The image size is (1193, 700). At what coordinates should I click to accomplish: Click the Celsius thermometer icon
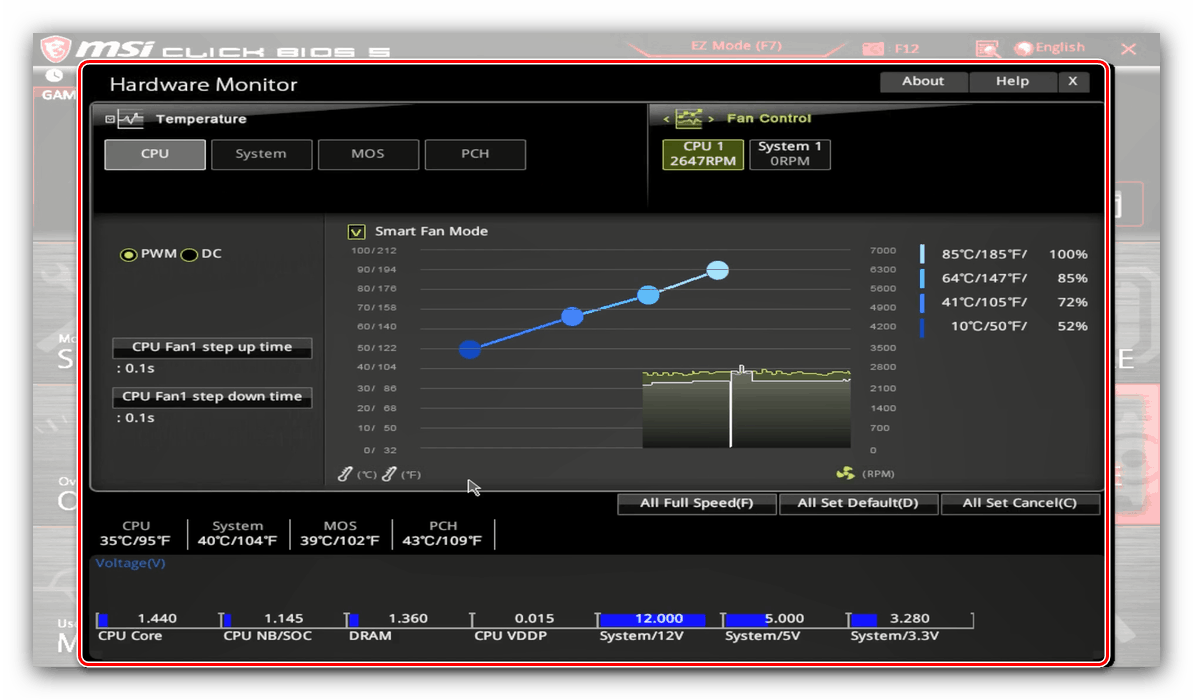click(345, 474)
